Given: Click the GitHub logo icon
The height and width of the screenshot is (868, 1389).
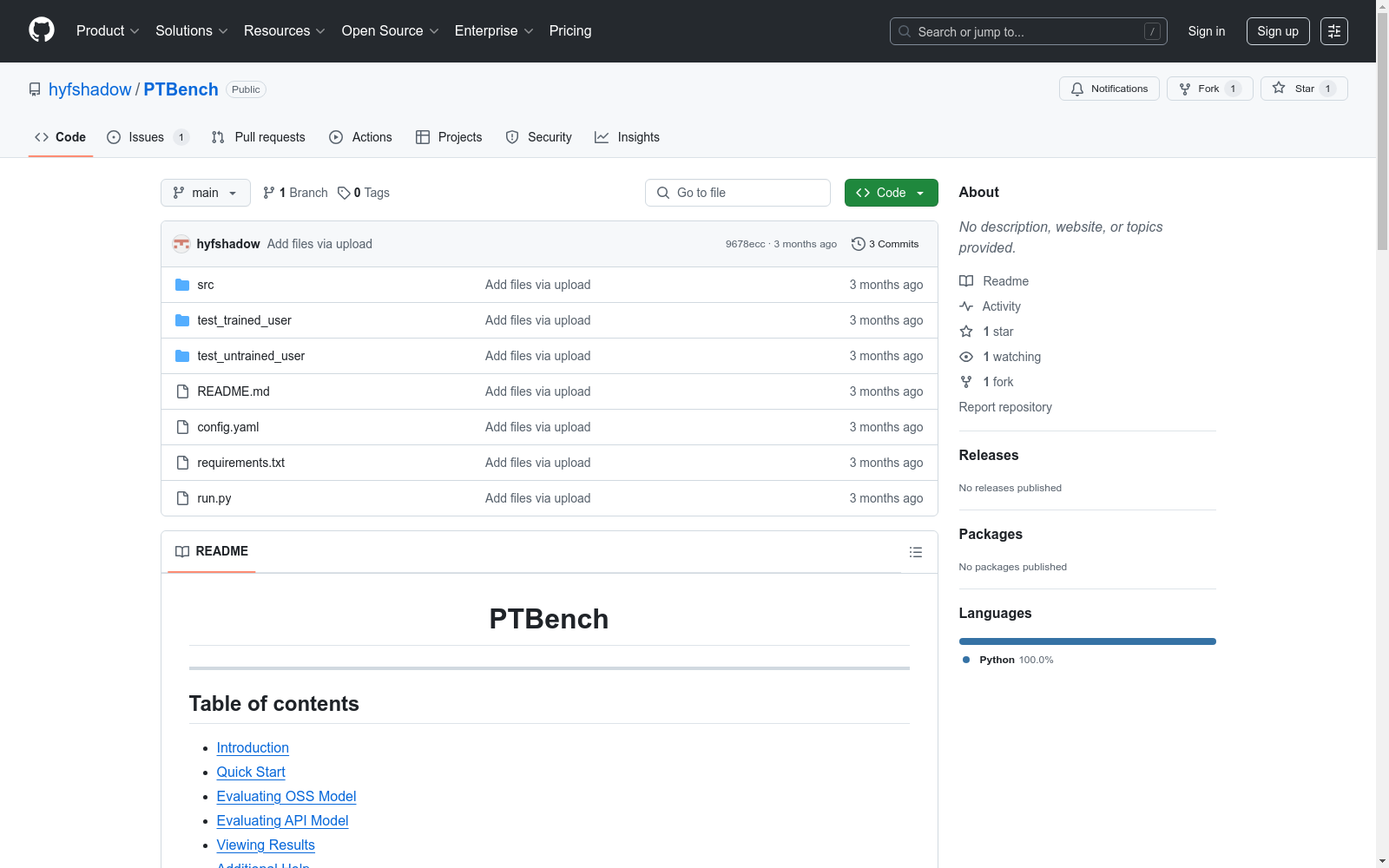Looking at the screenshot, I should point(42,30).
